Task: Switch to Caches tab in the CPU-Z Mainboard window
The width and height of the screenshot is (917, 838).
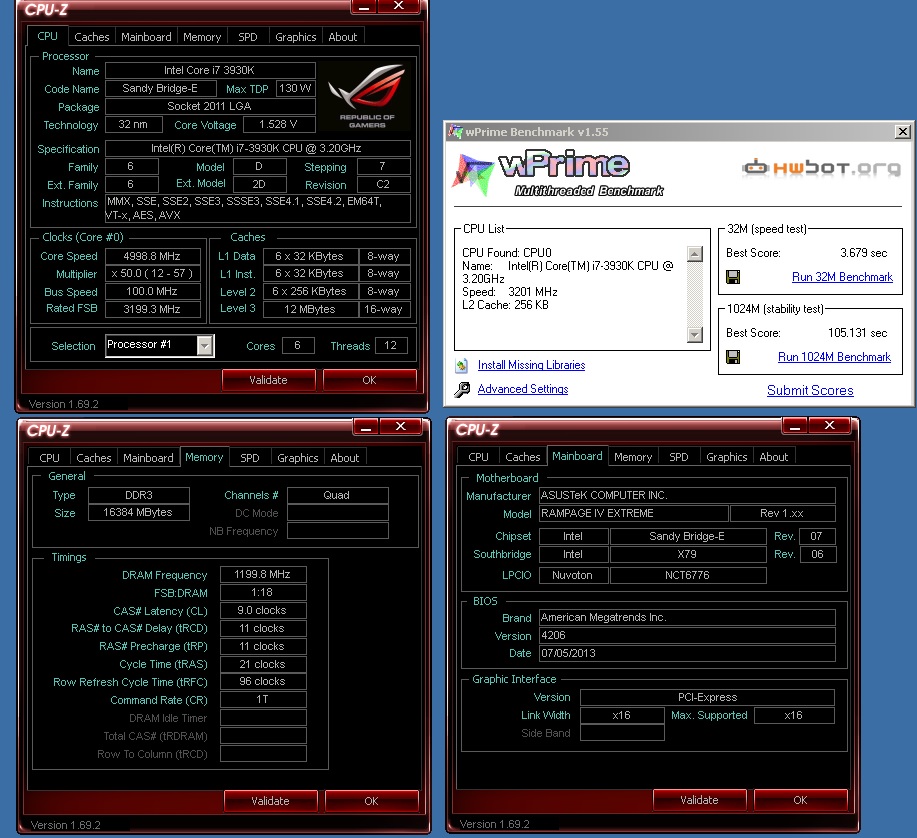Action: click(523, 457)
